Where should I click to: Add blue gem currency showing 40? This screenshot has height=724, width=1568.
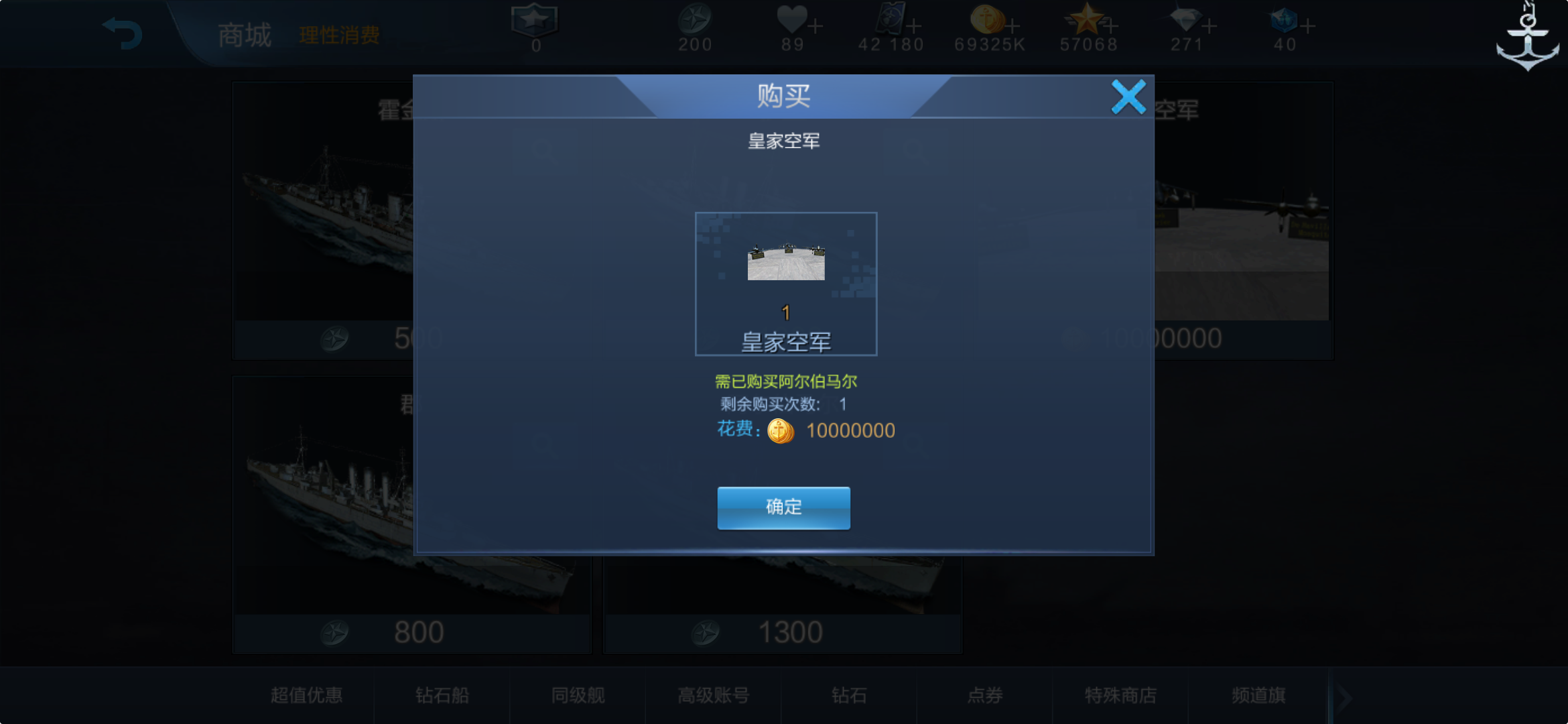[x=1307, y=27]
